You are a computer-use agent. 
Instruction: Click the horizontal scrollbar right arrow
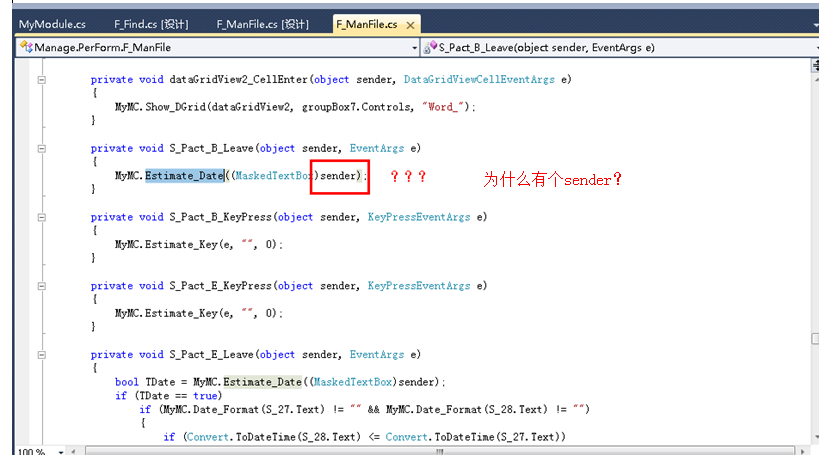coord(802,451)
